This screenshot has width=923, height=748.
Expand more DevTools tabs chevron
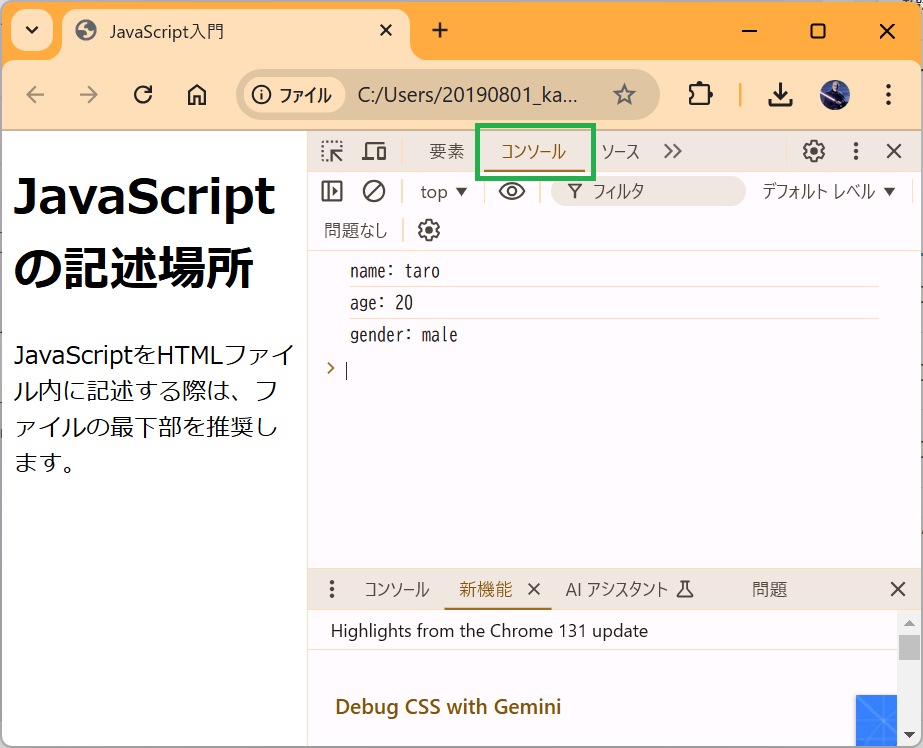pyautogui.click(x=672, y=151)
